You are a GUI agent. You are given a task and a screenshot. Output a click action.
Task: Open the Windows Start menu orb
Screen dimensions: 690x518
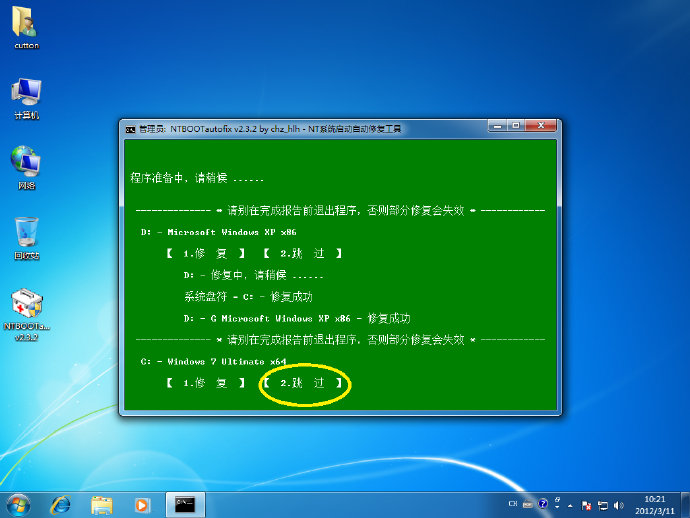18,505
